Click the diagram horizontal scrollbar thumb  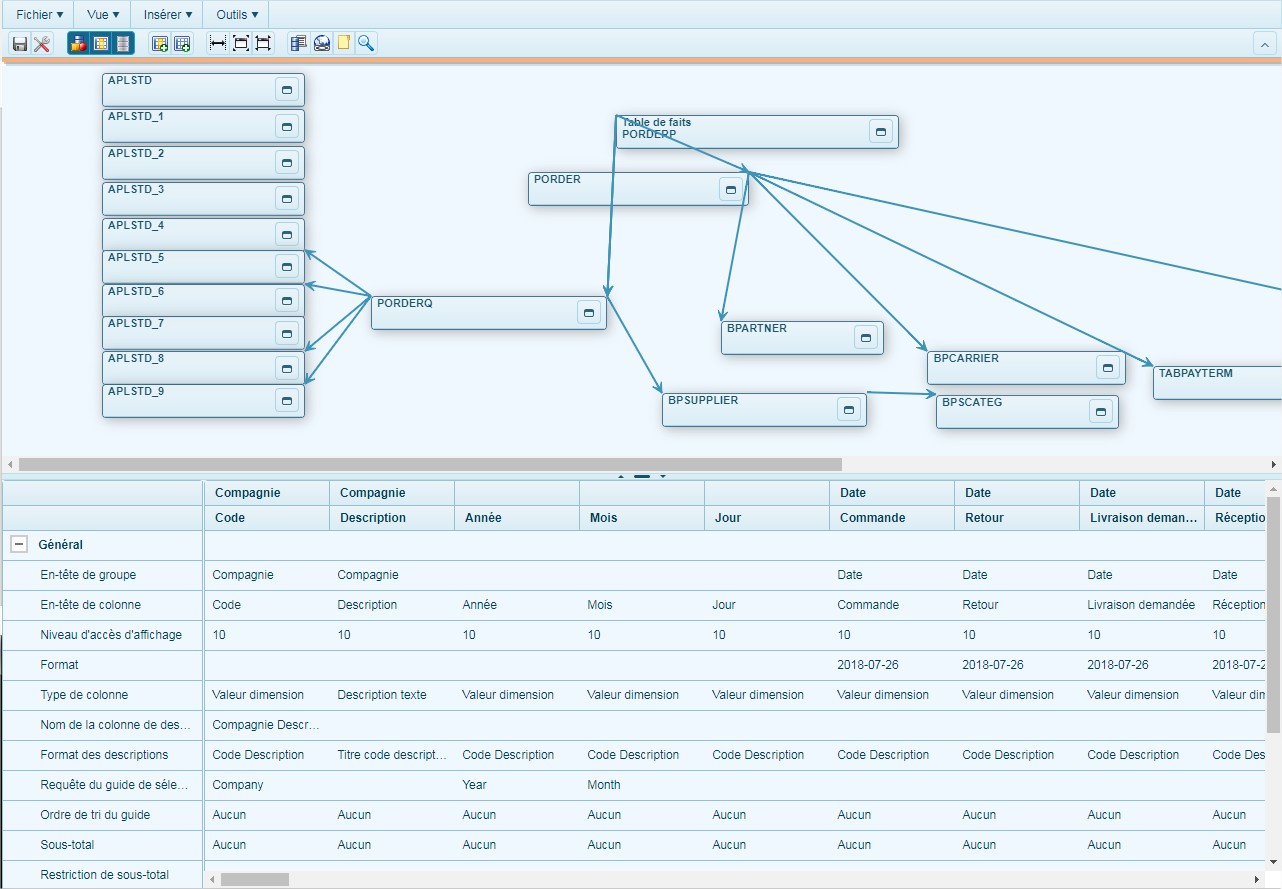point(430,464)
